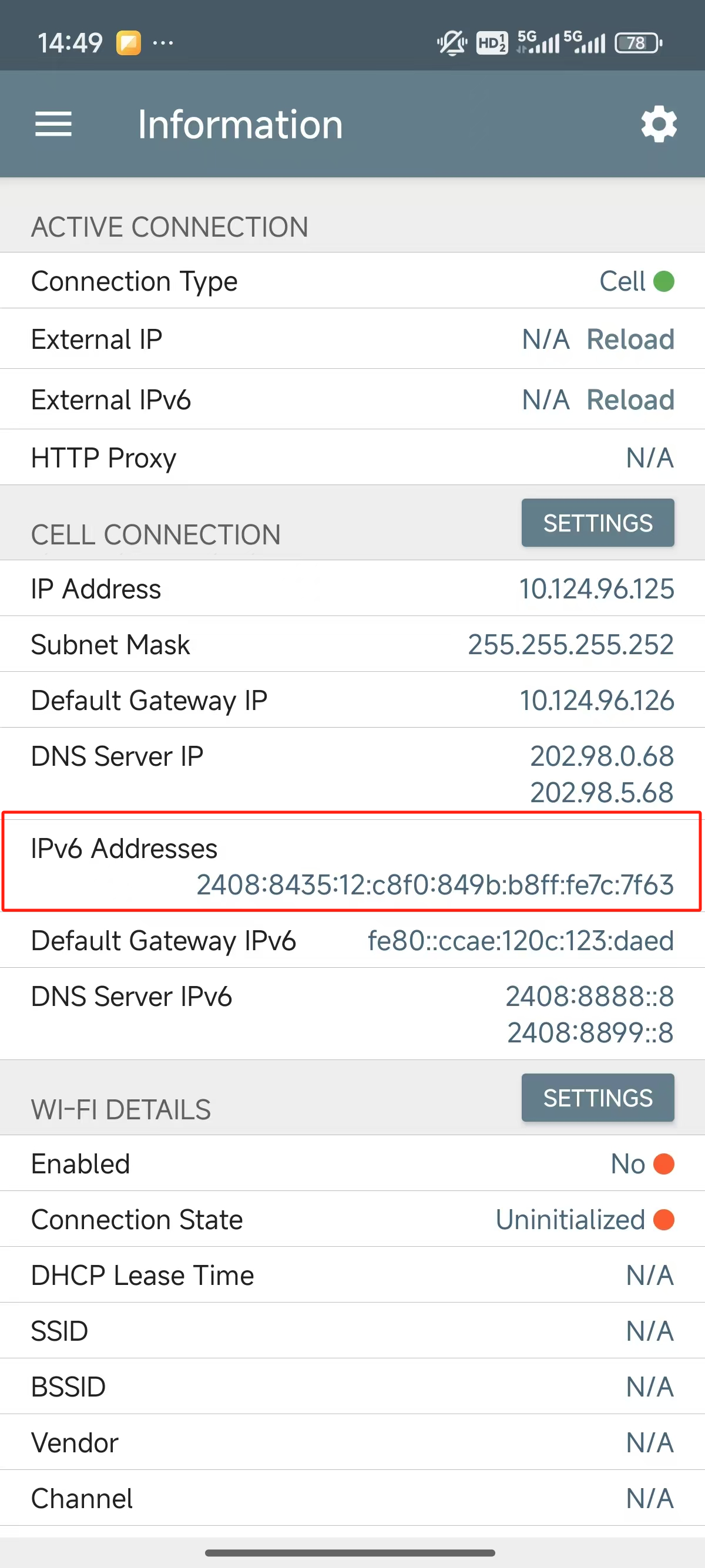This screenshot has height=1568, width=705.
Task: Open app settings via the gear icon
Action: 659,123
